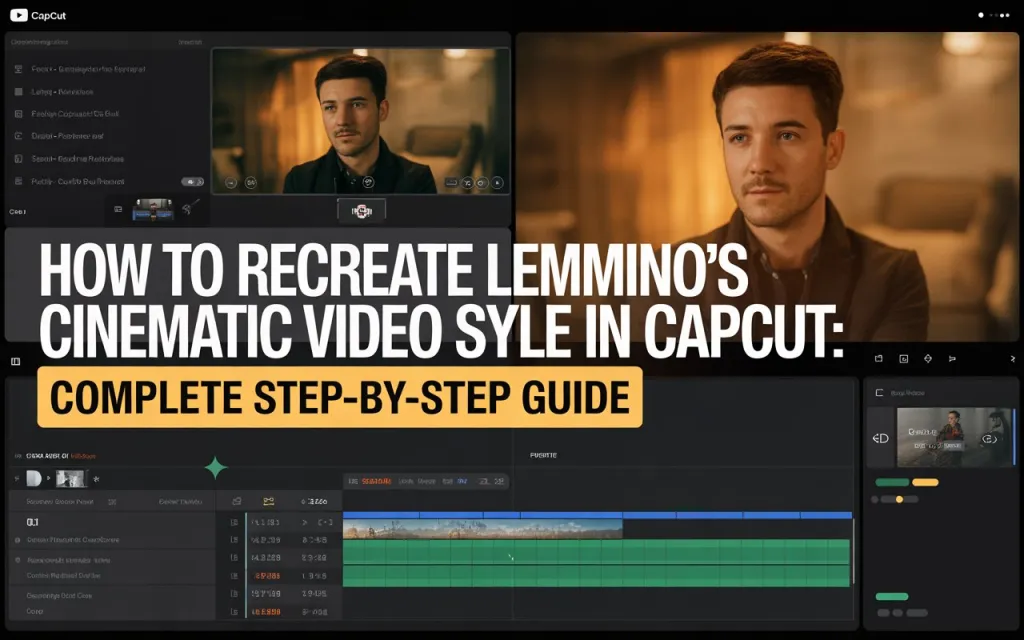Click the square clock icon in the right toolbar
This screenshot has width=1024, height=640.
[904, 359]
